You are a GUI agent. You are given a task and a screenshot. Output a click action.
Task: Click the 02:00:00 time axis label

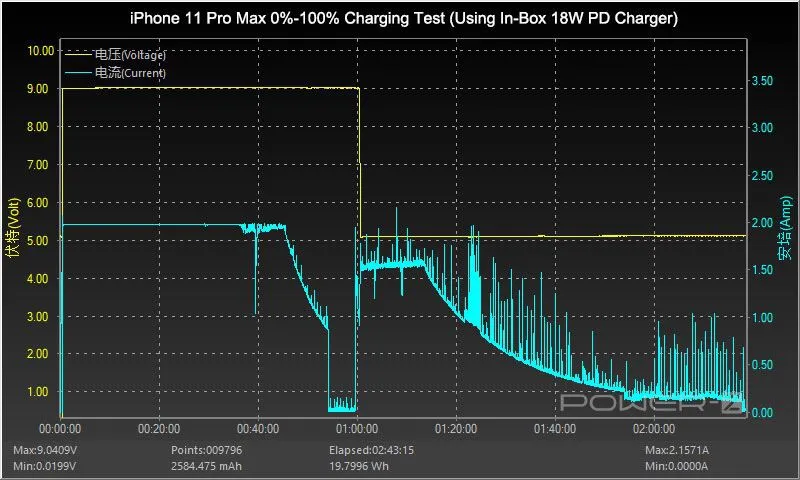pyautogui.click(x=654, y=429)
